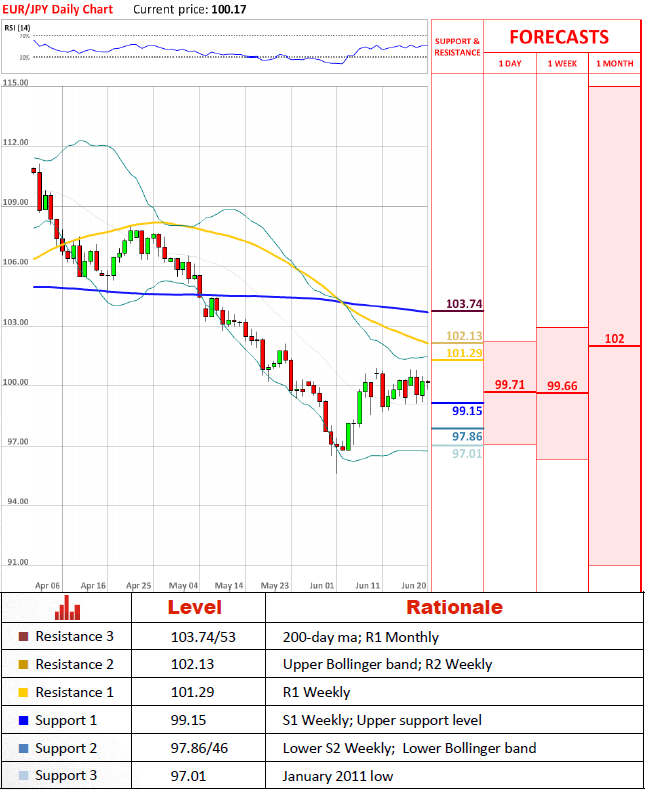
Task: Select the 1 MONTH forecast column header
Action: (614, 63)
